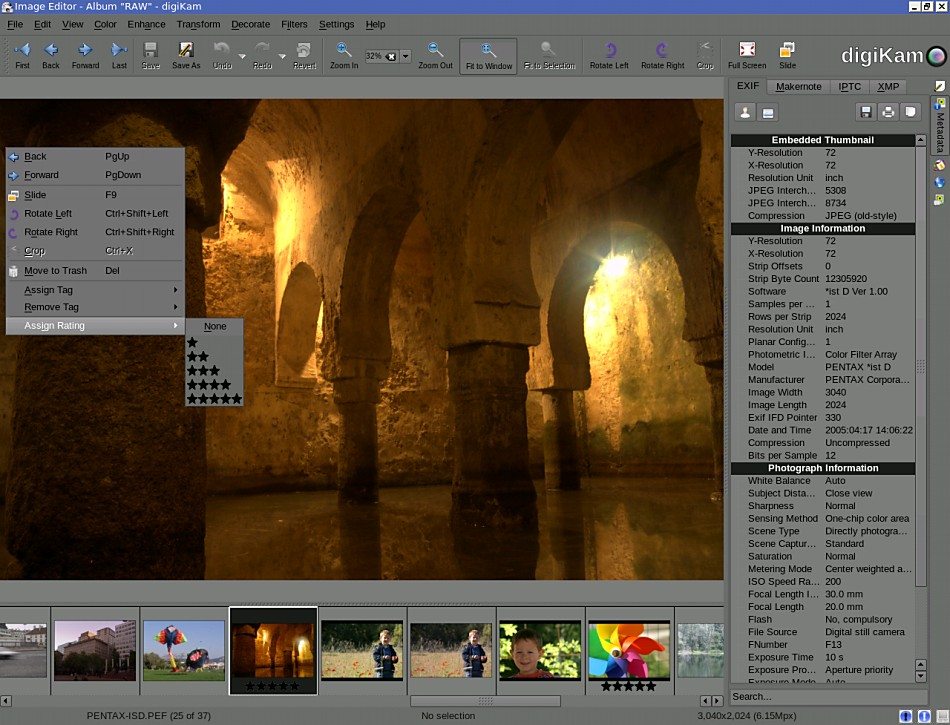Image resolution: width=950 pixels, height=725 pixels.
Task: Print metadata using the printer icon
Action: tap(887, 112)
